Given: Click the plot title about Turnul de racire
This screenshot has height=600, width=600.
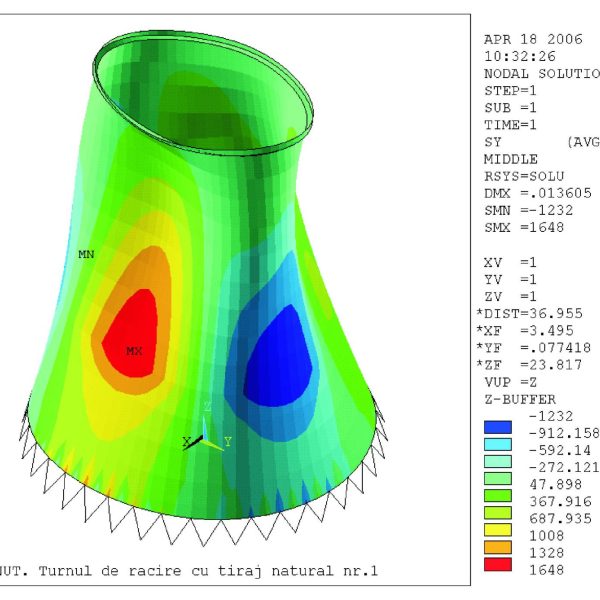Looking at the screenshot, I should coord(190,571).
